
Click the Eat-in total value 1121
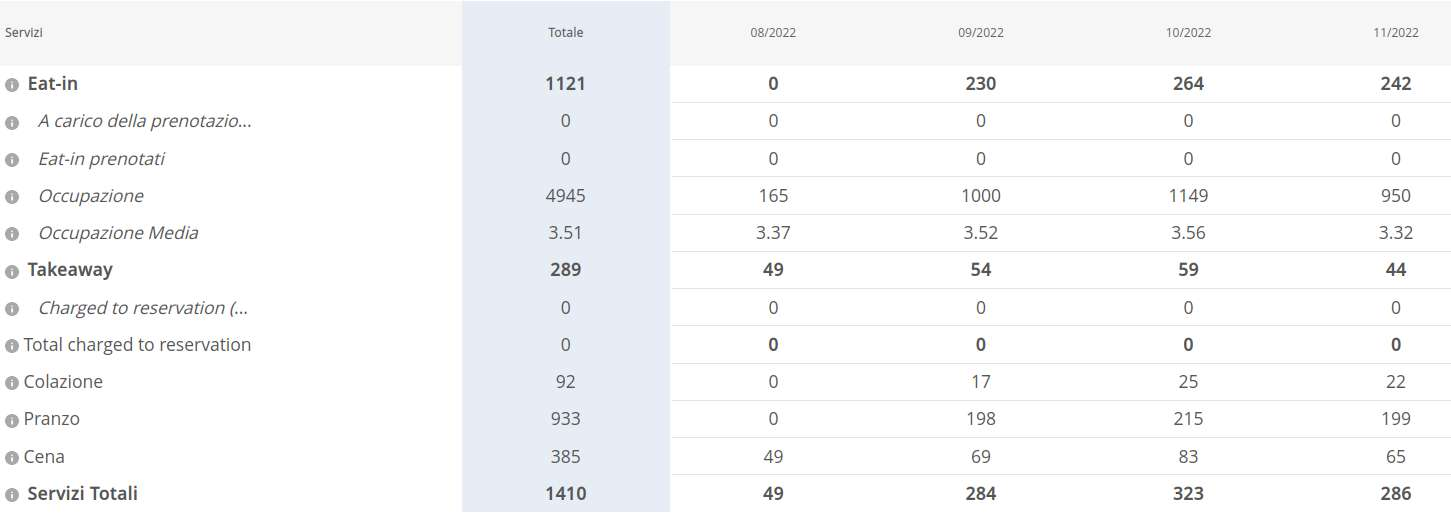(565, 84)
